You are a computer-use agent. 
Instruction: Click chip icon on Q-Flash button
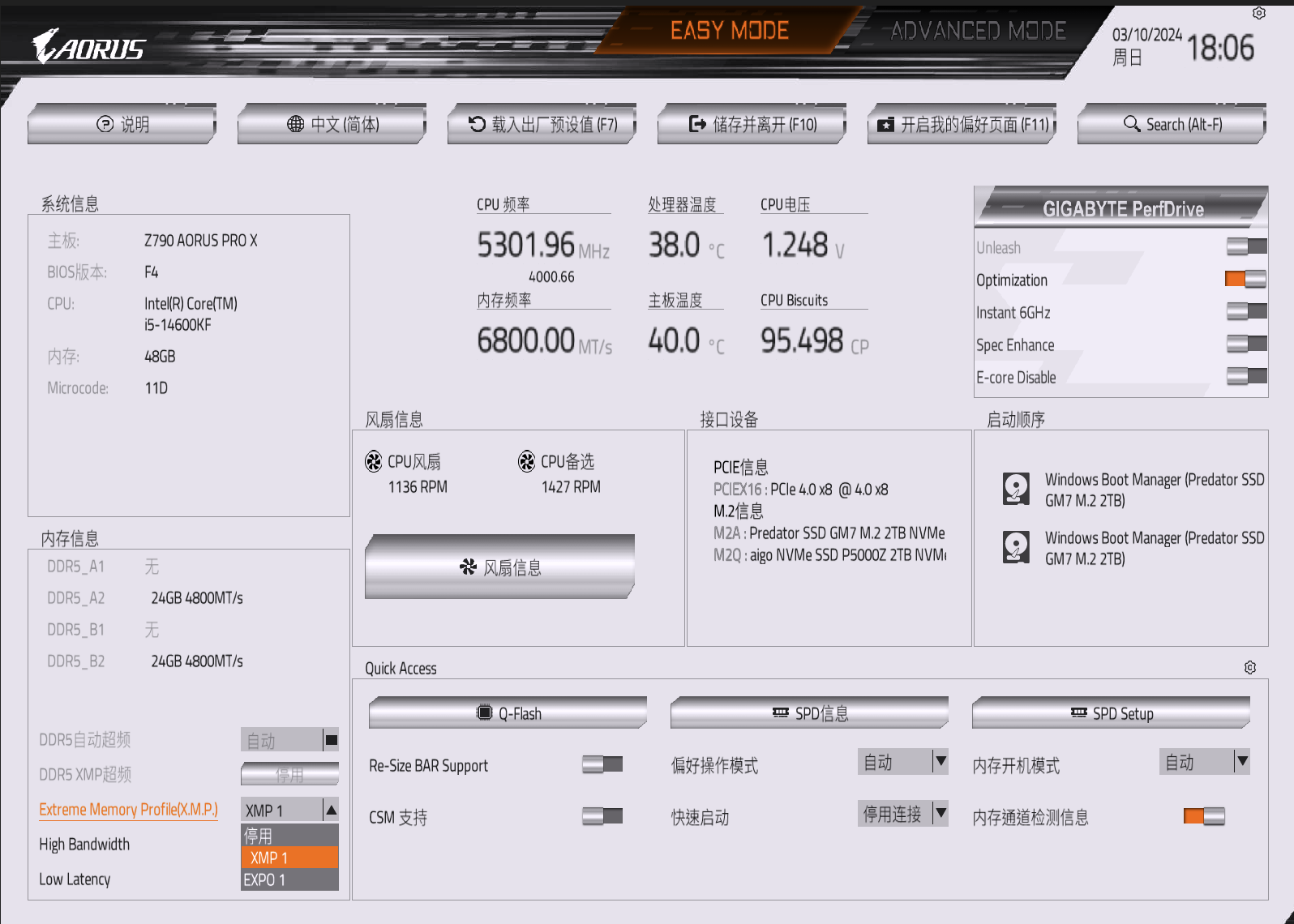click(484, 712)
